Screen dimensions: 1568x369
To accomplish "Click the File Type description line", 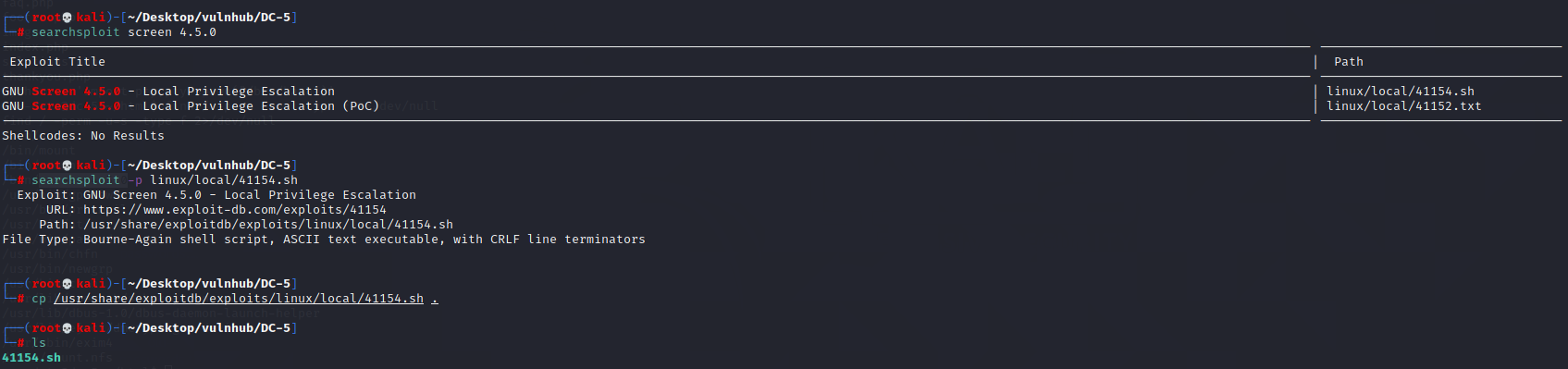I will pos(324,240).
